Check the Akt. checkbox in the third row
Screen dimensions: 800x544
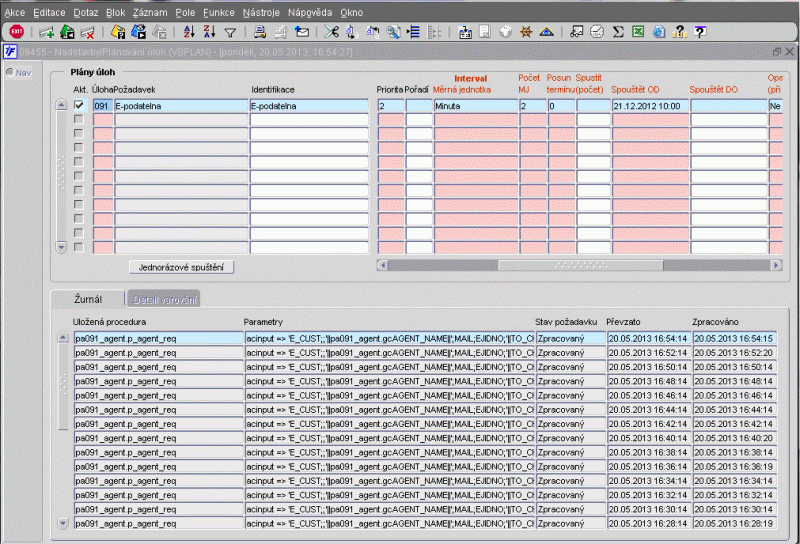coord(79,134)
